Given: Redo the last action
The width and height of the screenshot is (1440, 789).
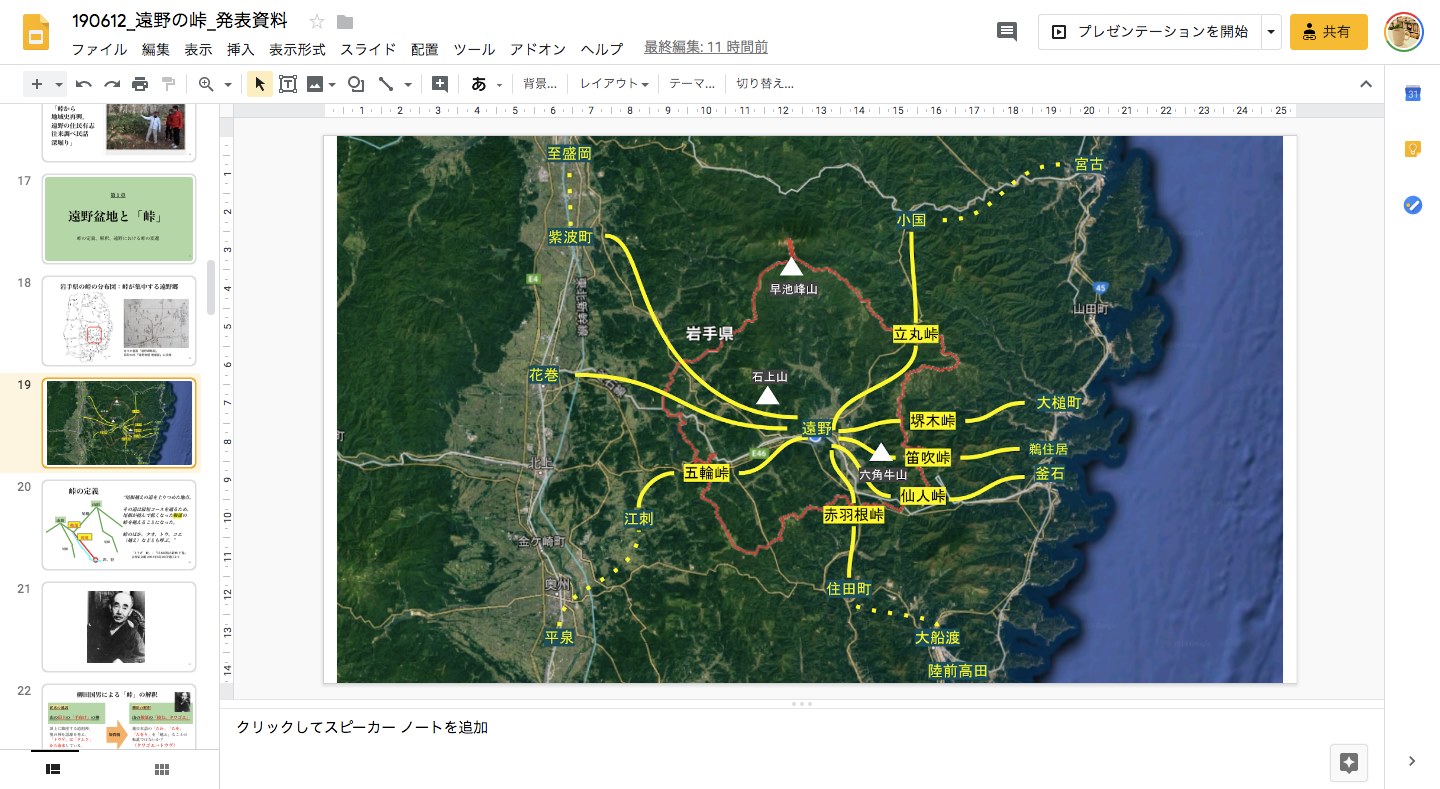Looking at the screenshot, I should point(112,84).
